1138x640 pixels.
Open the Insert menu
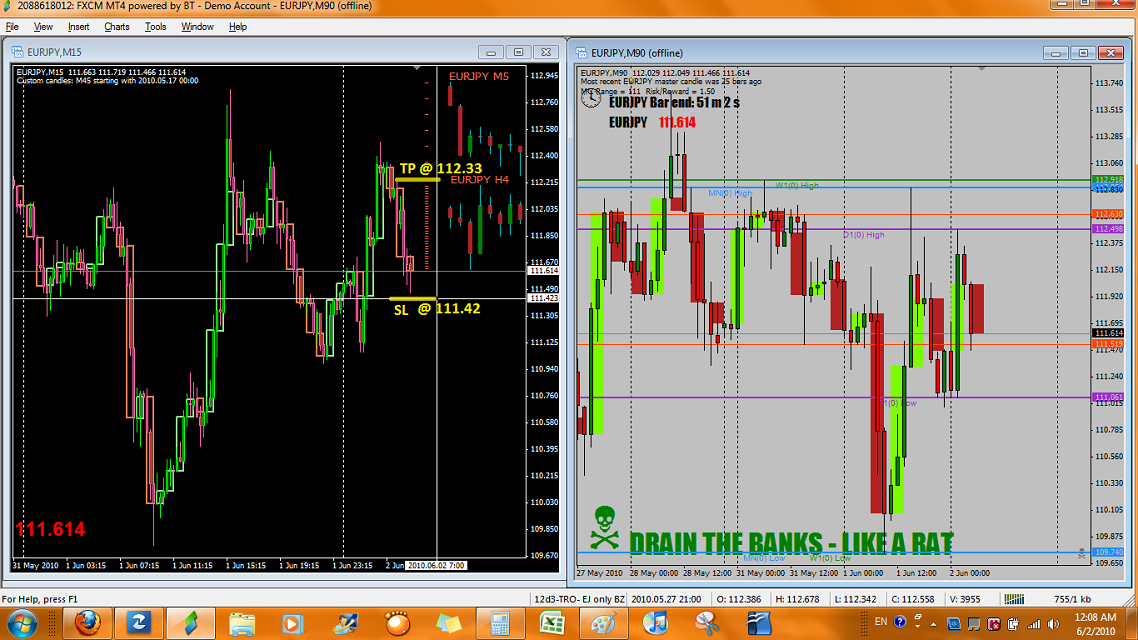[78, 27]
